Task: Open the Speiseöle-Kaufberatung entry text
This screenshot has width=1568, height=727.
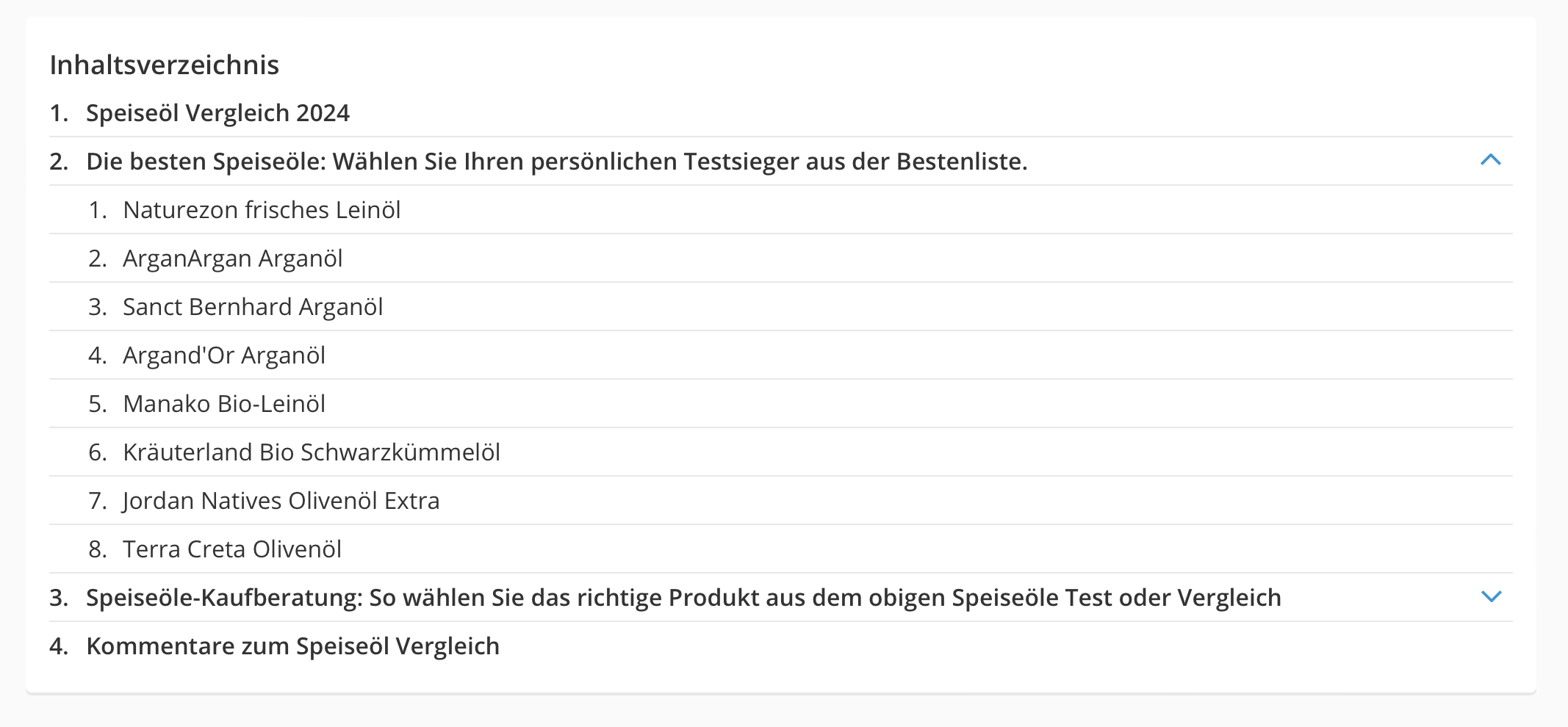Action: pos(683,598)
